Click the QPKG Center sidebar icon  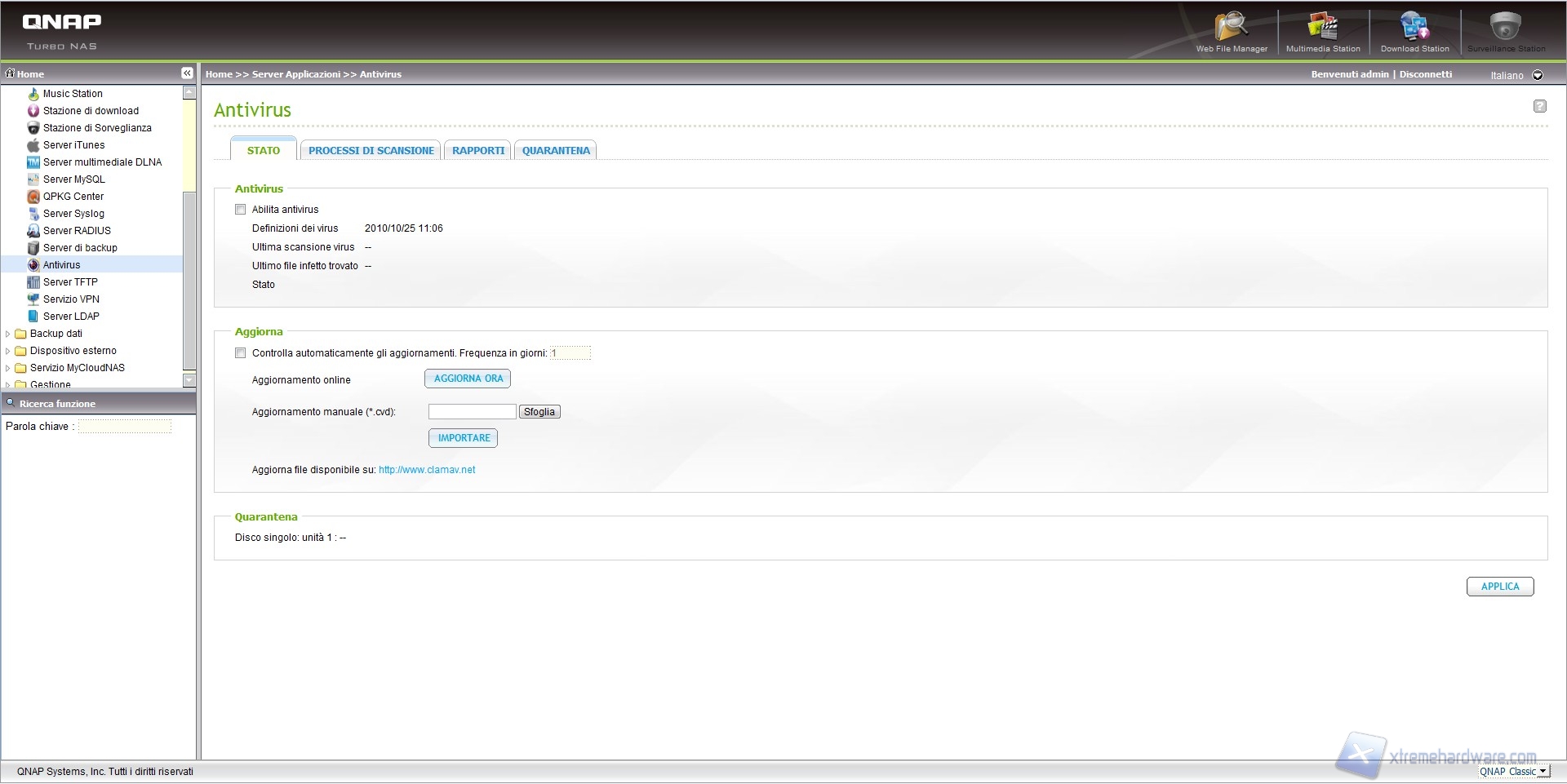33,197
